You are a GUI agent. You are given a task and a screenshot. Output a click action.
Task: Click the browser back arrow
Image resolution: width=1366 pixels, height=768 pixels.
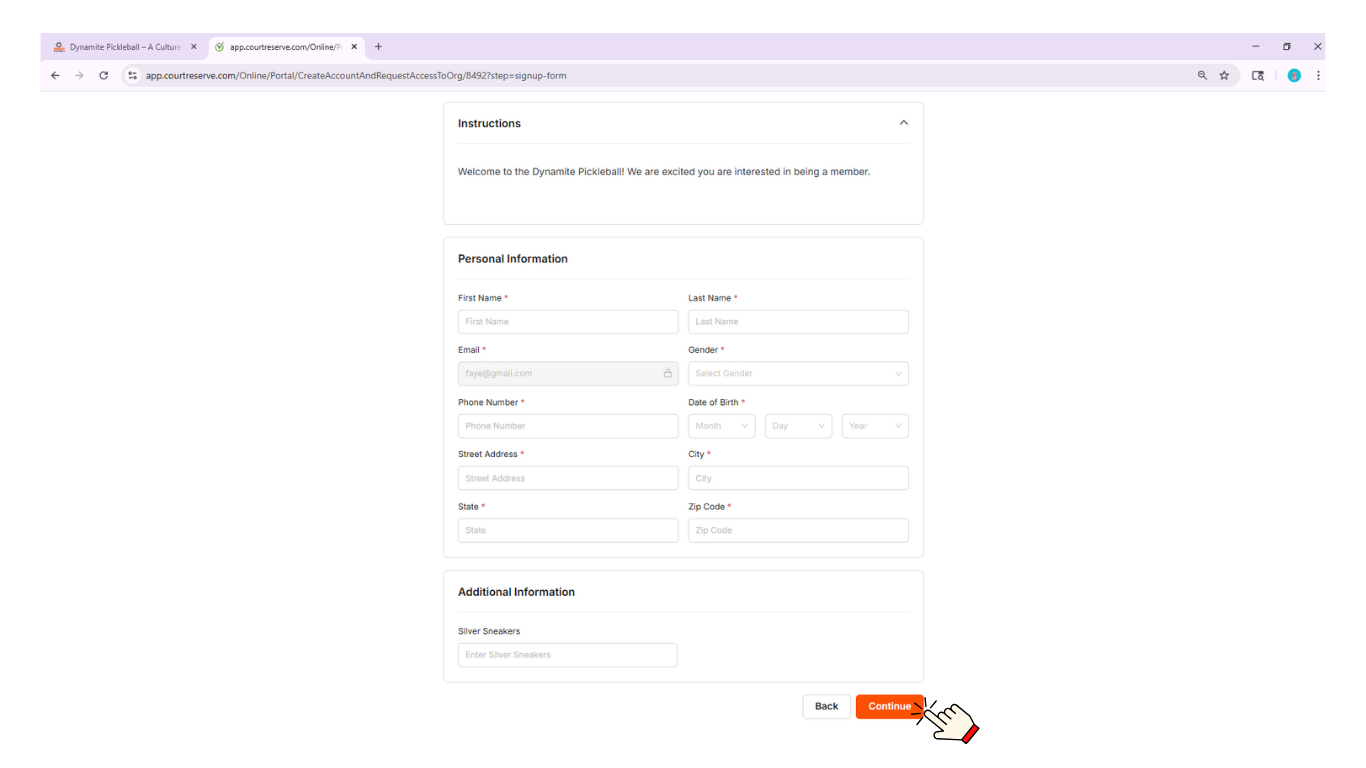pyautogui.click(x=55, y=75)
